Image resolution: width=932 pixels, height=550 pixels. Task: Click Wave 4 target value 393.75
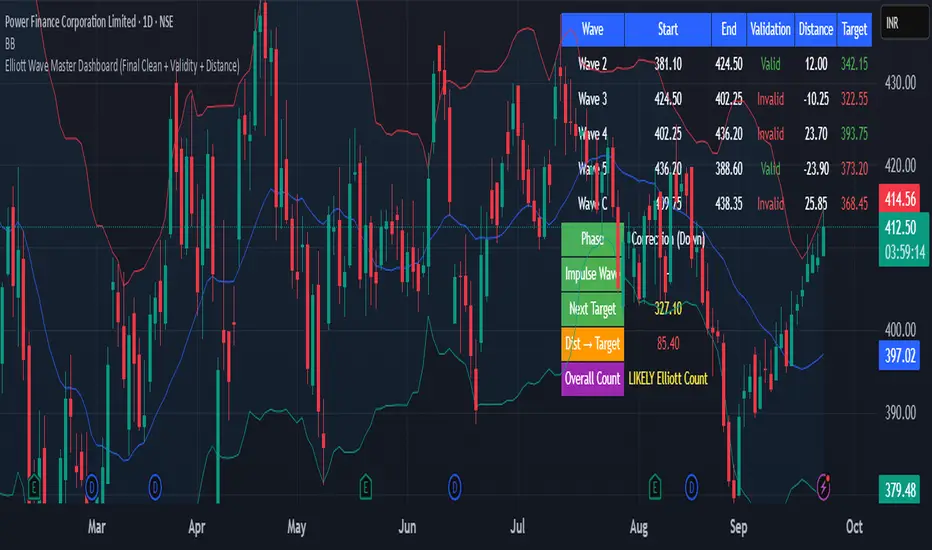coord(854,134)
